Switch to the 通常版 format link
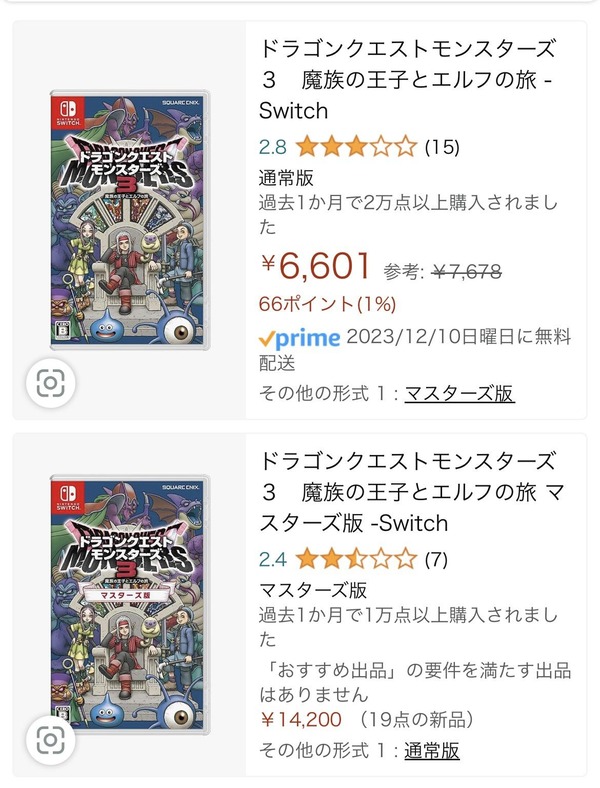 pos(432,750)
